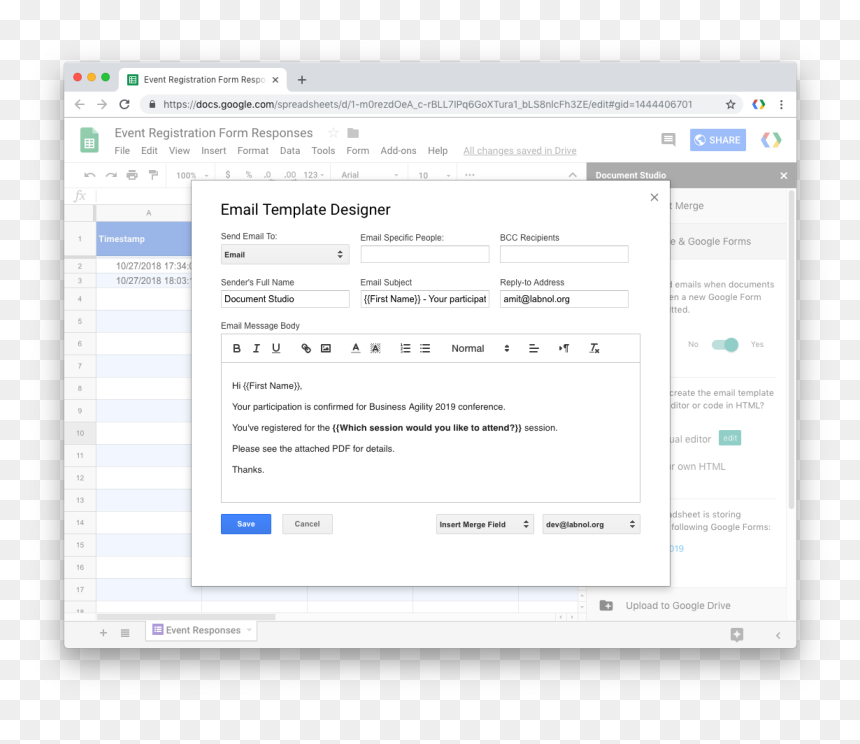This screenshot has width=860, height=744.
Task: Open Upload to Google Drive section
Action: [x=677, y=605]
